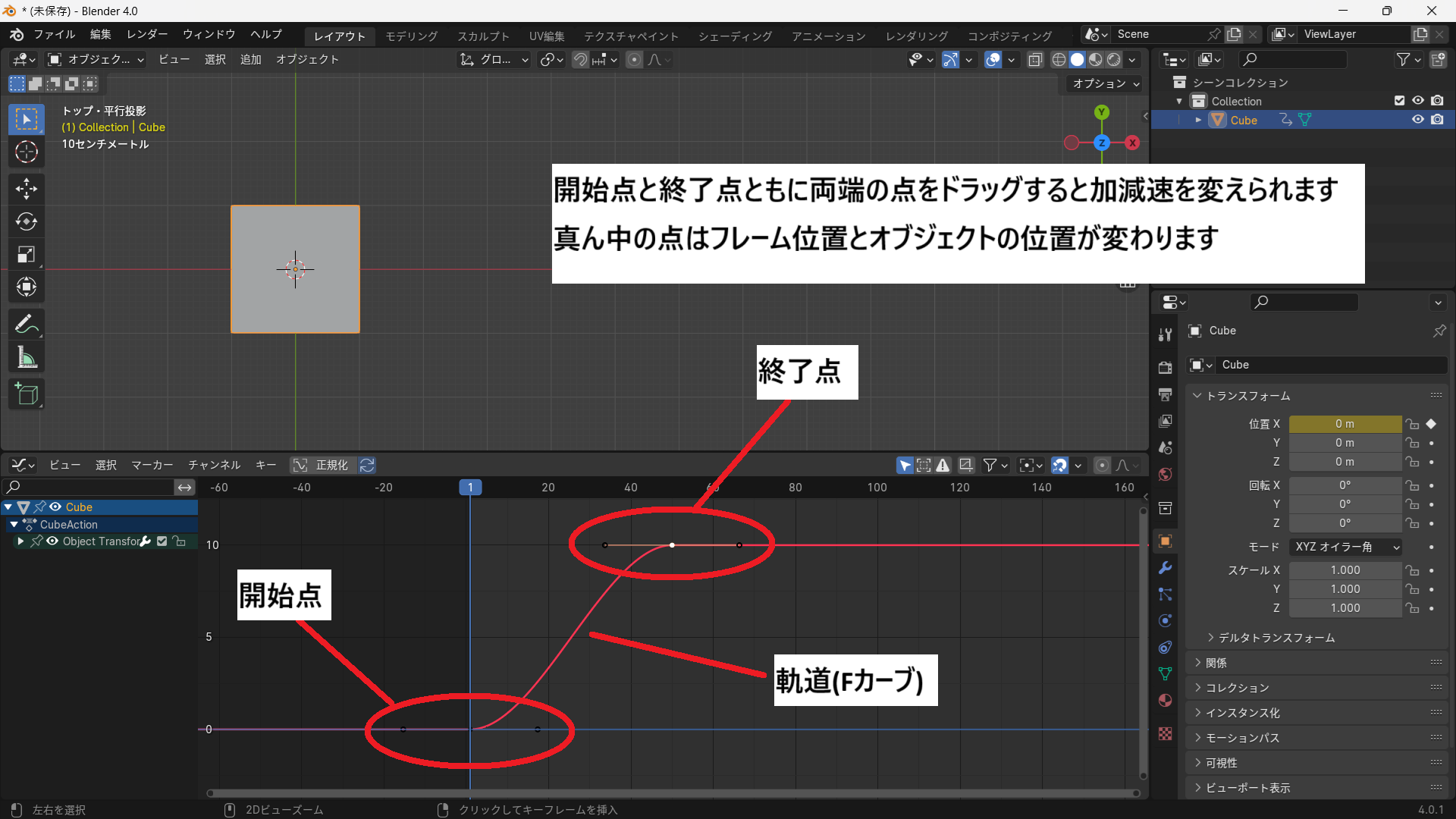Hide Cube in viewport via eye icon

pyautogui.click(x=1417, y=120)
